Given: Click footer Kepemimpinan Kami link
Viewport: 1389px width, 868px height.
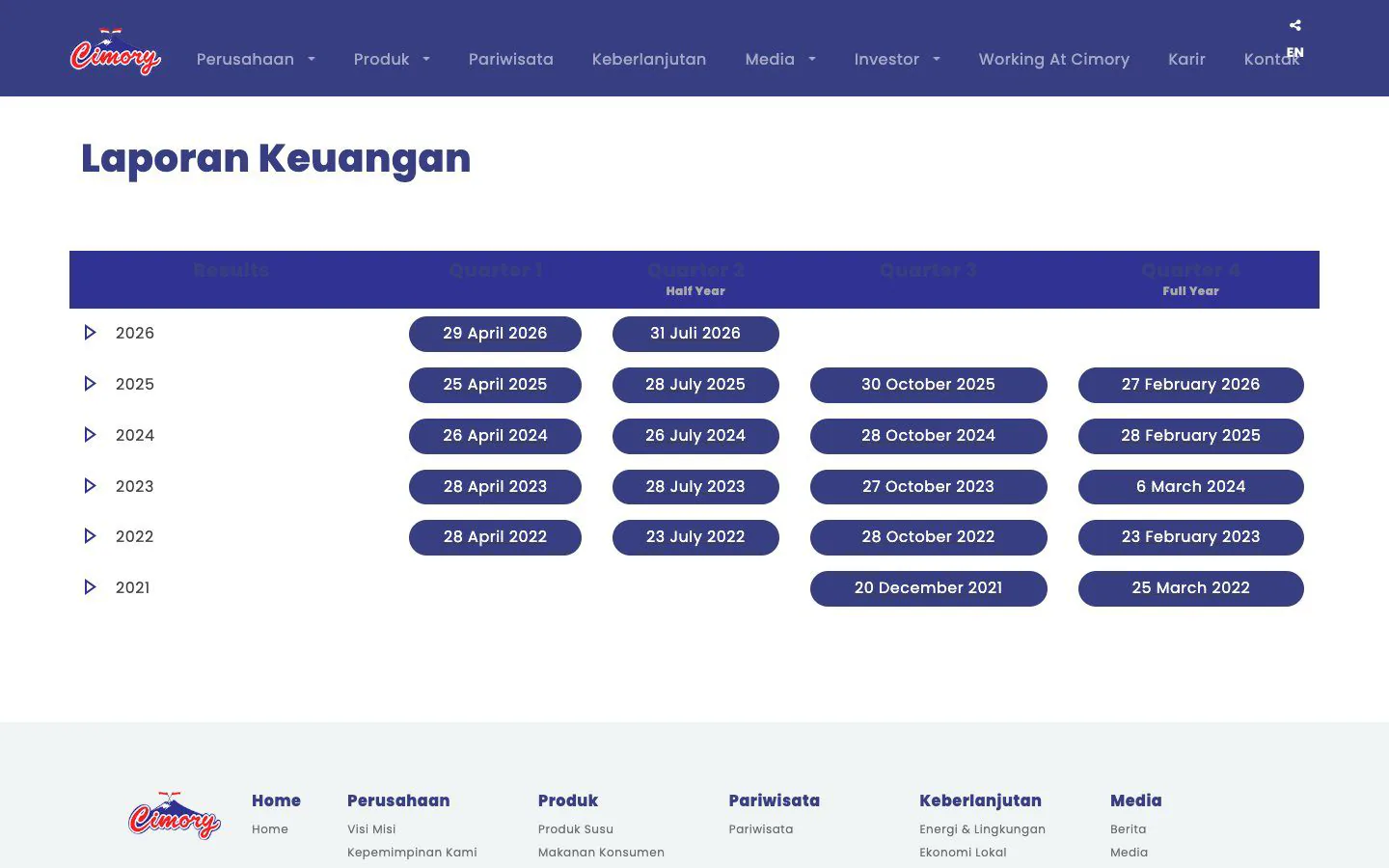Looking at the screenshot, I should tap(412, 853).
